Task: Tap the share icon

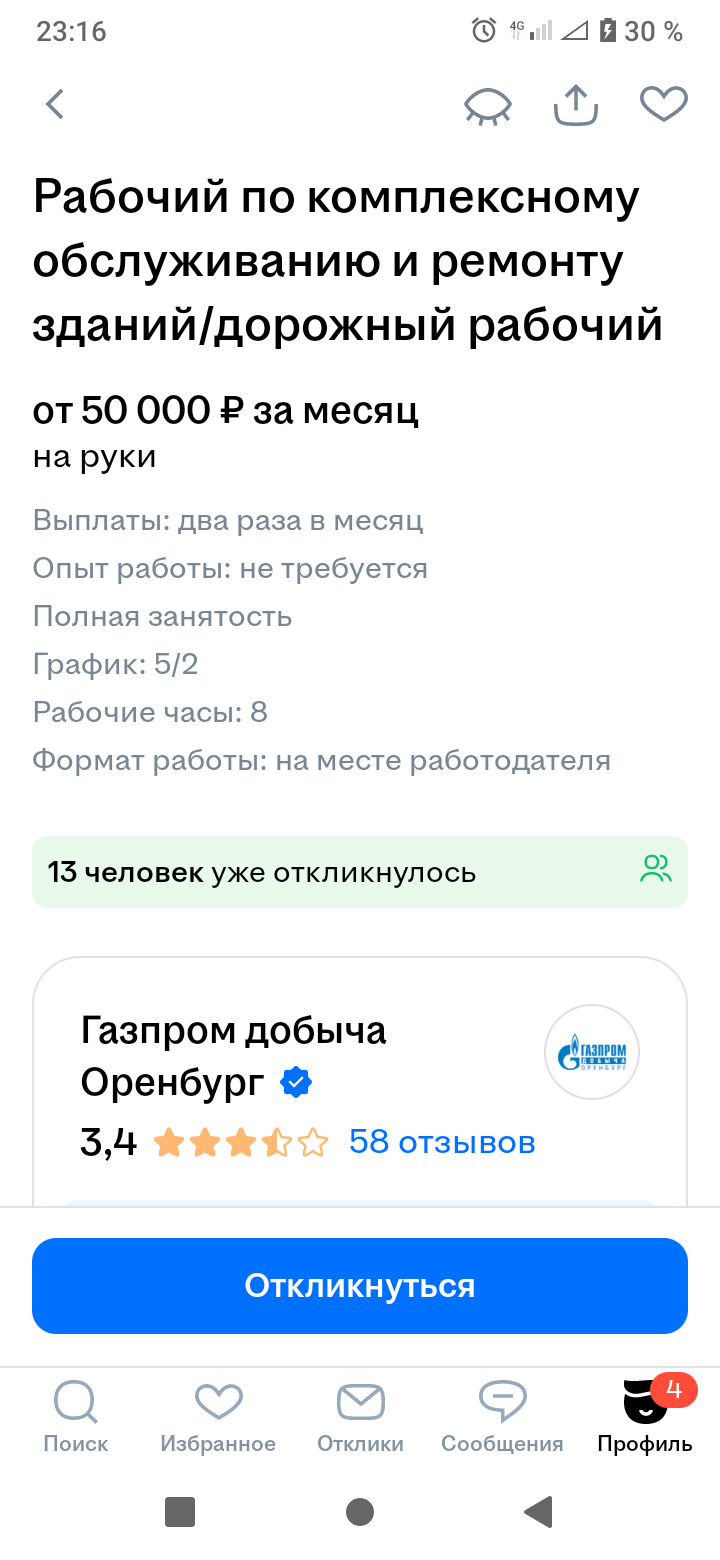Action: click(x=576, y=104)
